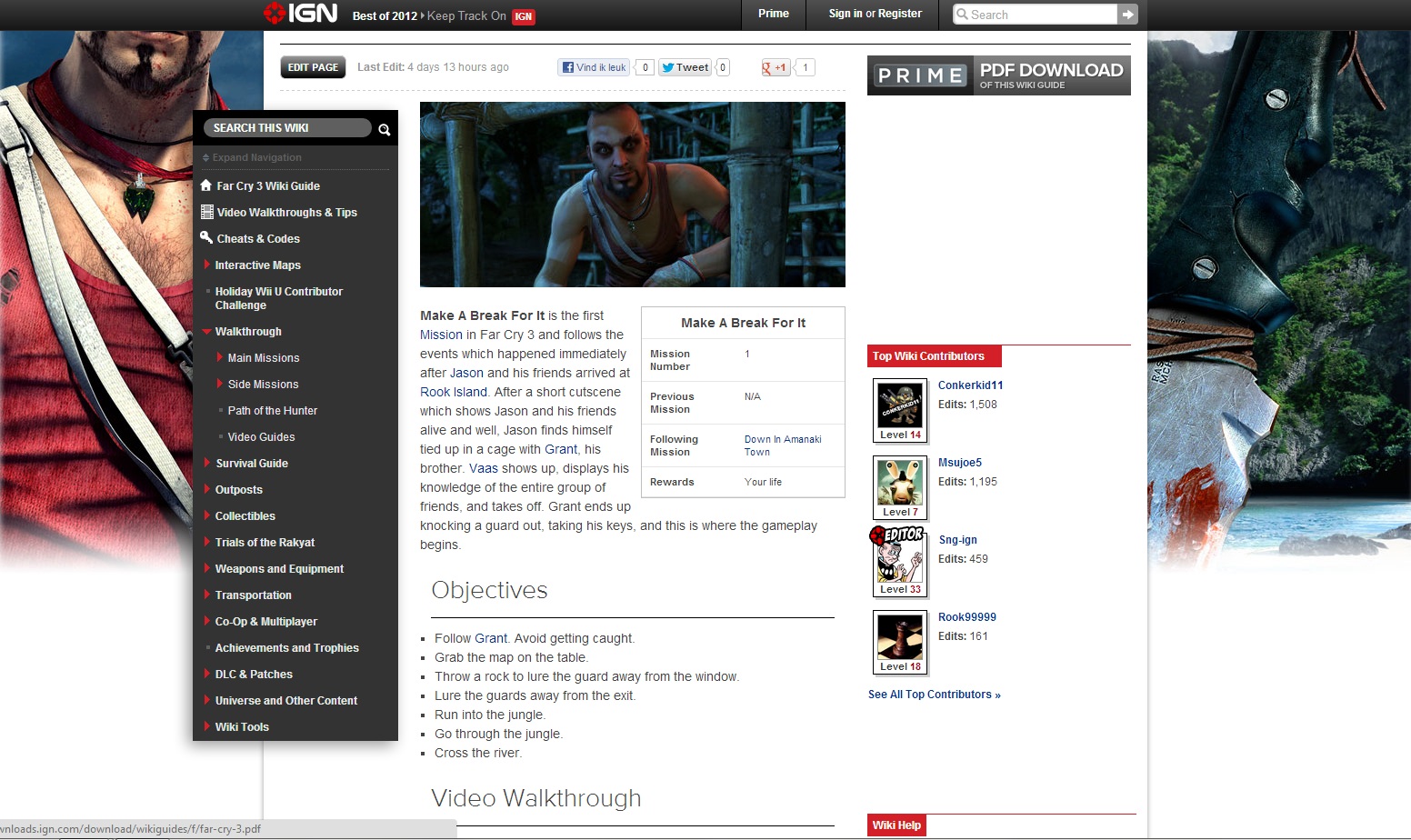The width and height of the screenshot is (1411, 840).
Task: Open Conkerkid11 profile name link
Action: pyautogui.click(x=971, y=385)
